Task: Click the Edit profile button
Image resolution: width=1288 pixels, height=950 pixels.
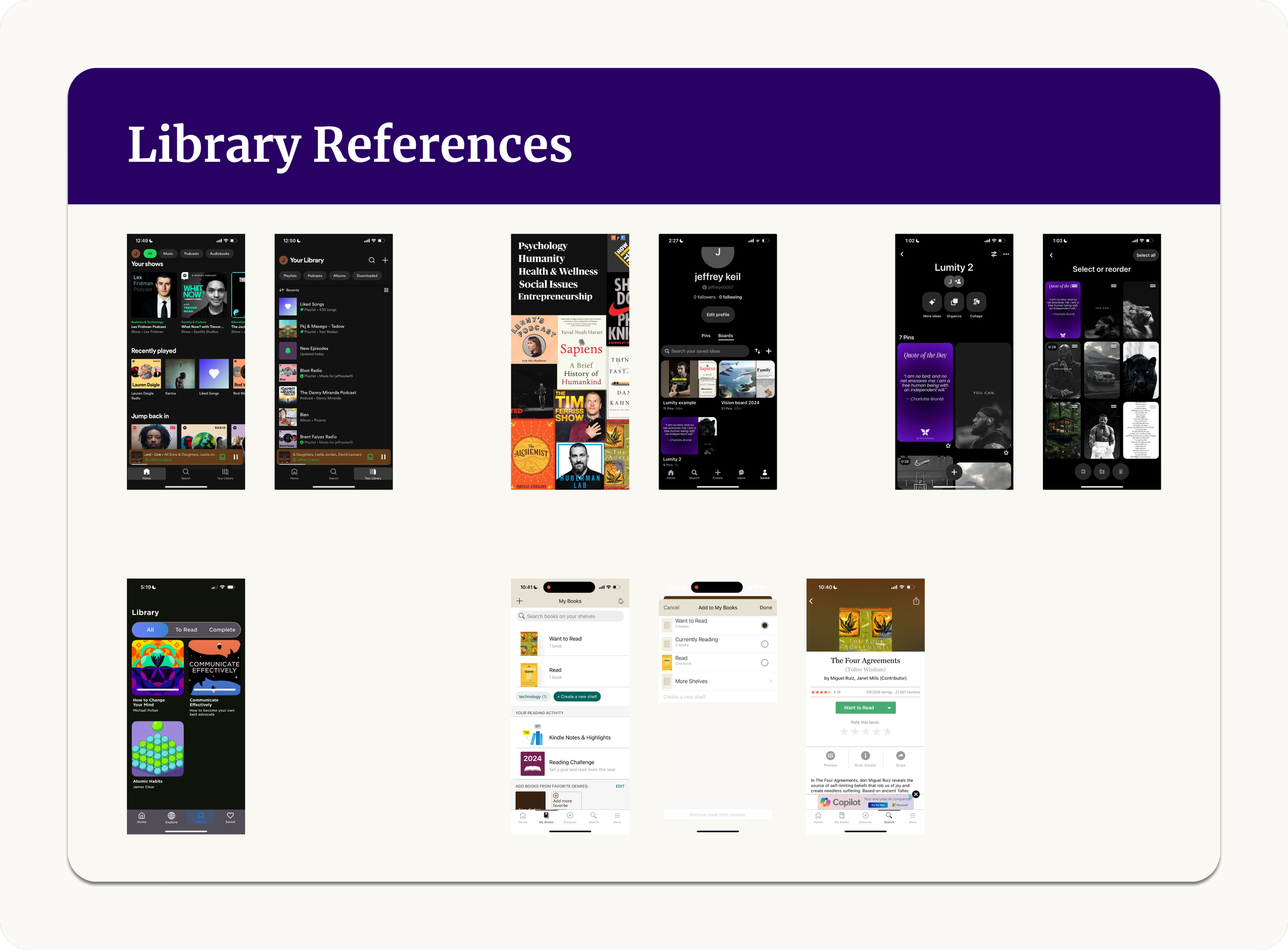Action: tap(718, 314)
